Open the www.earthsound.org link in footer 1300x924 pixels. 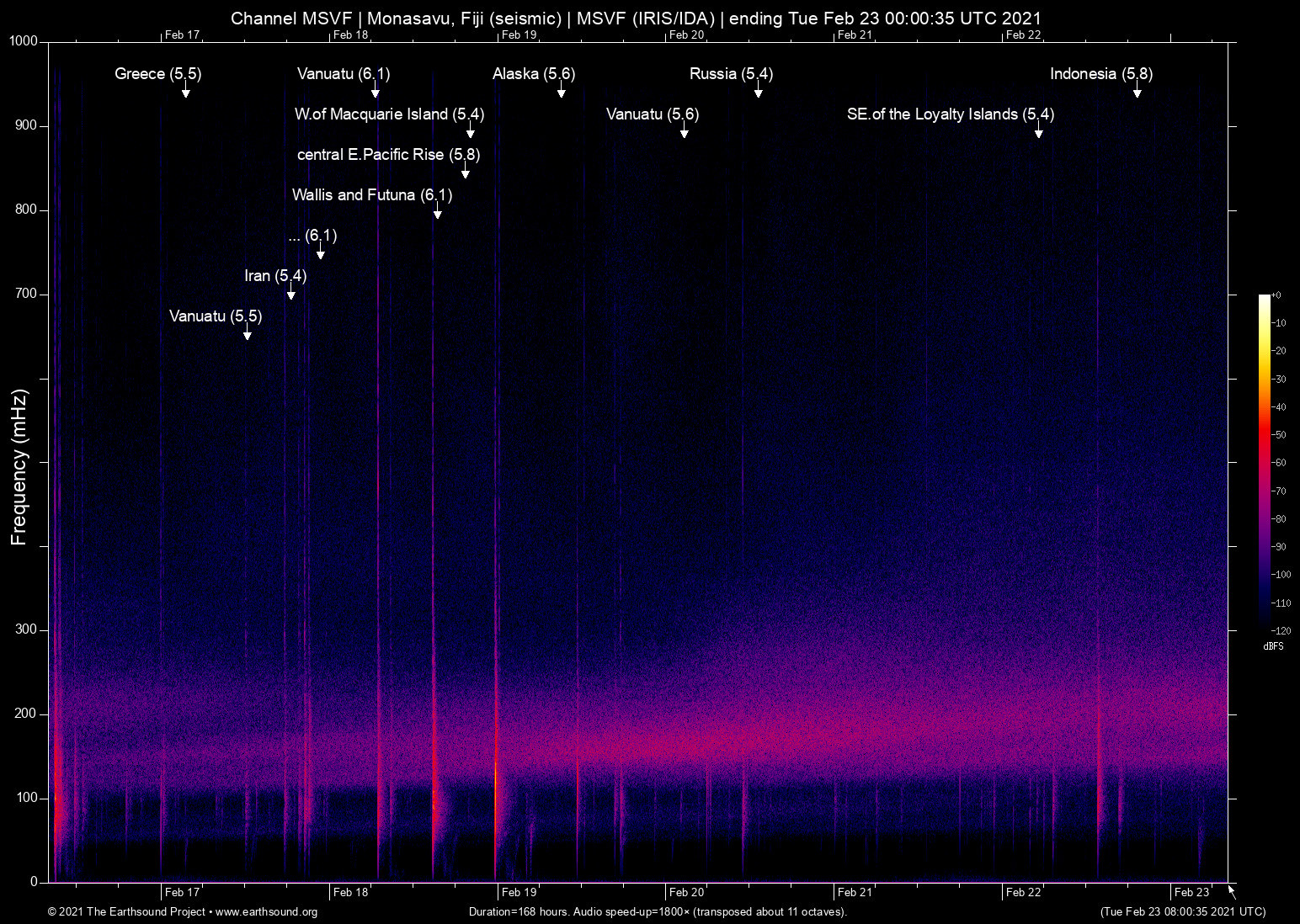tap(266, 912)
